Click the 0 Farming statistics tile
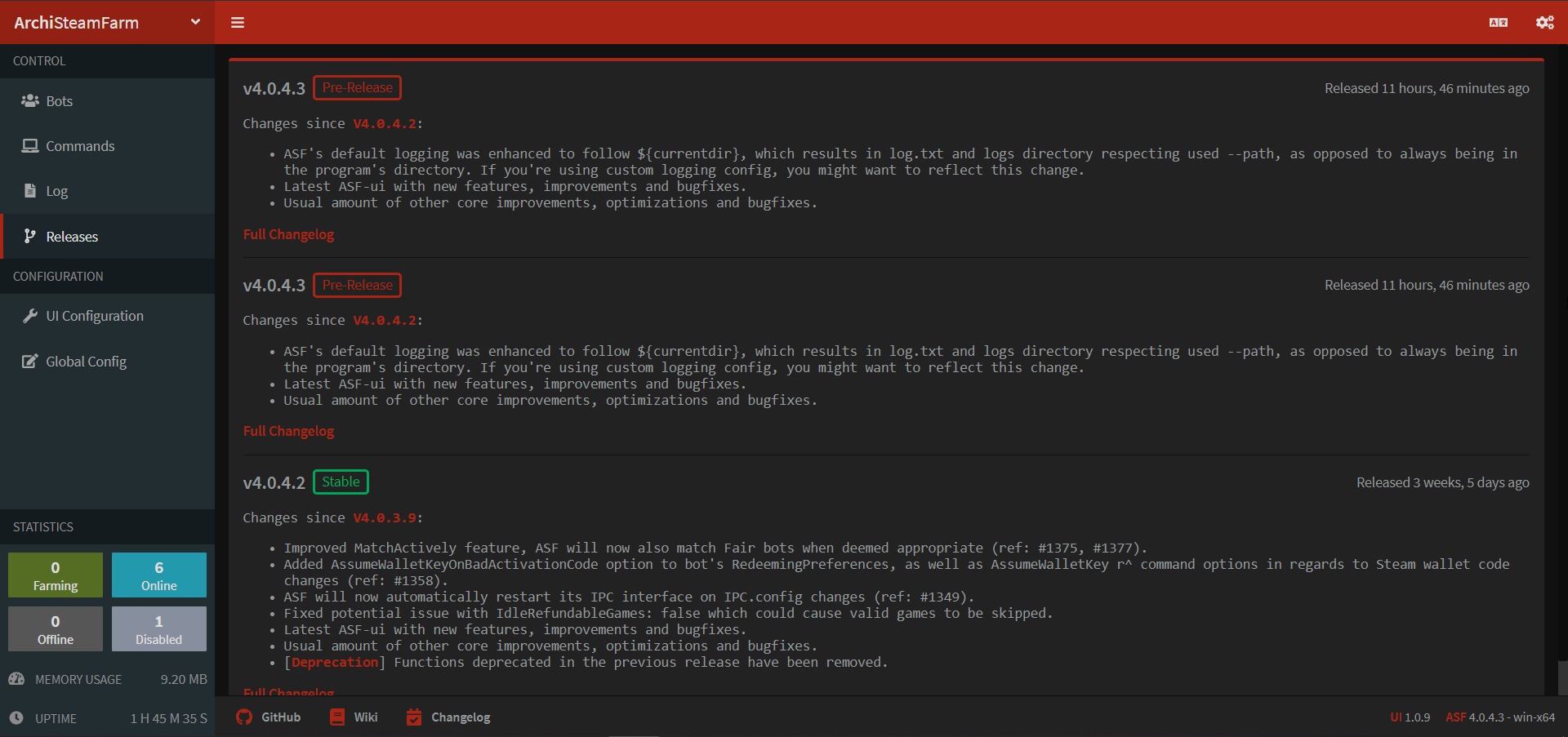 click(x=56, y=575)
